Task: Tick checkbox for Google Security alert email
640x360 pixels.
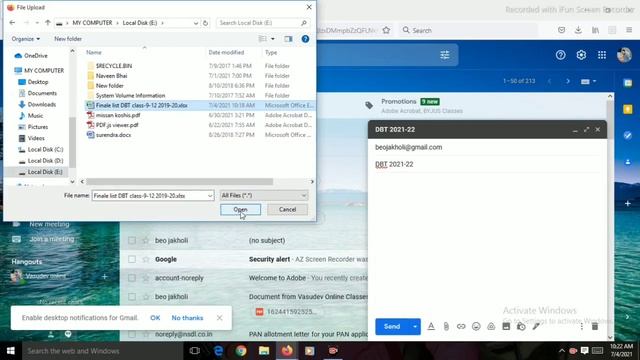Action: (132, 259)
